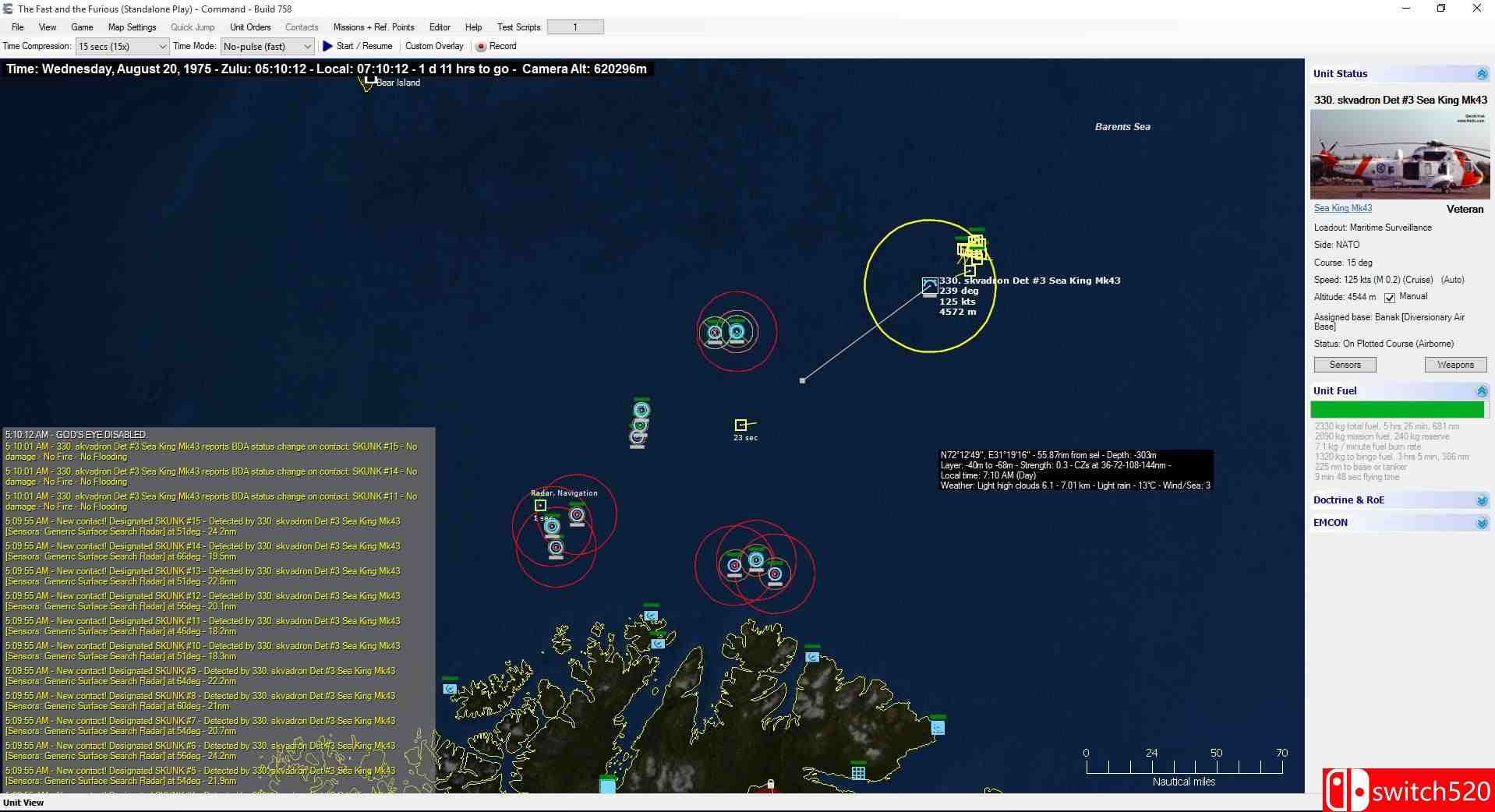Click the Sensors button
The width and height of the screenshot is (1495, 812).
pos(1345,365)
